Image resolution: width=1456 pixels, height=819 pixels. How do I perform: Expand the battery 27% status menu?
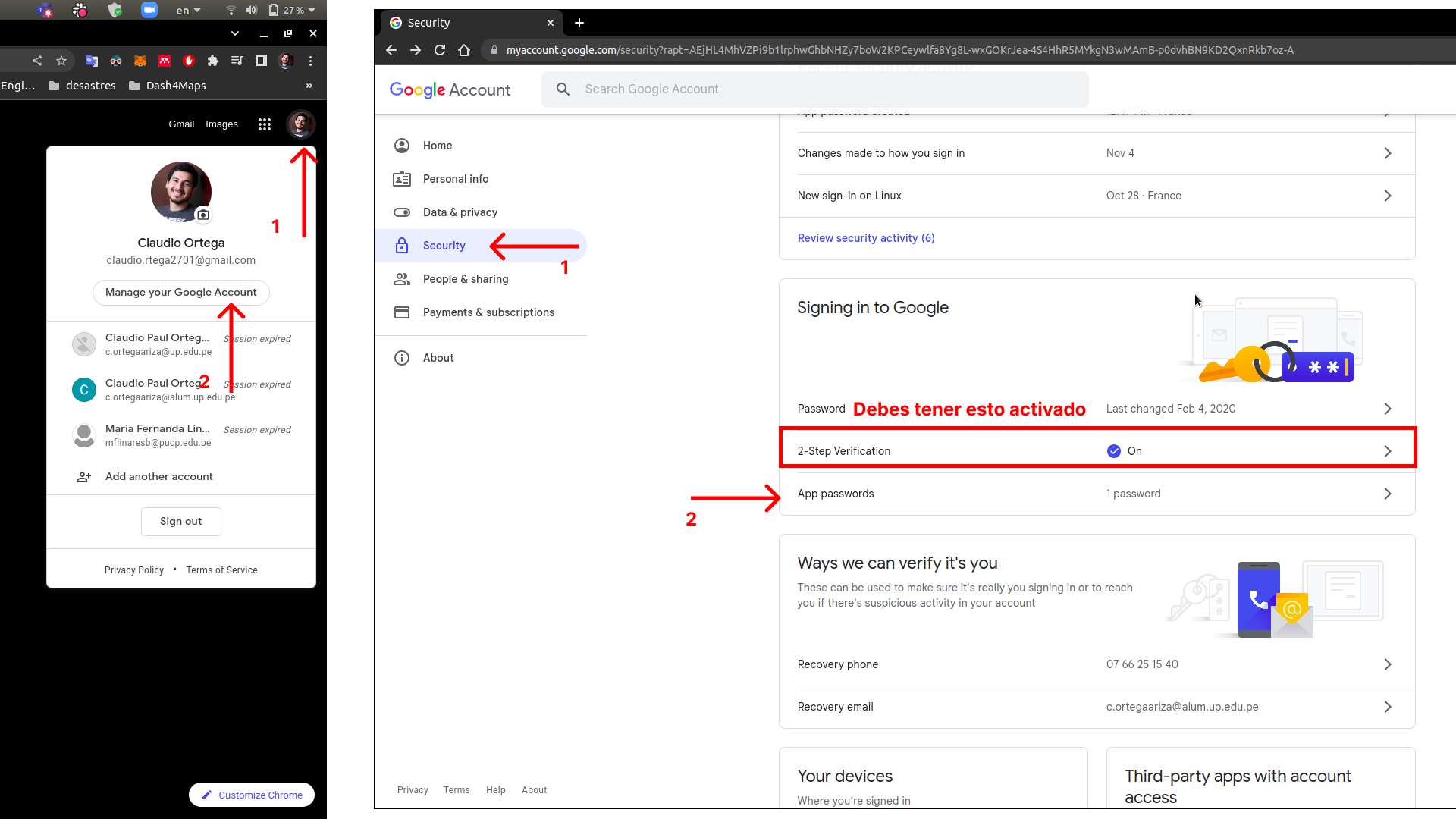click(292, 10)
